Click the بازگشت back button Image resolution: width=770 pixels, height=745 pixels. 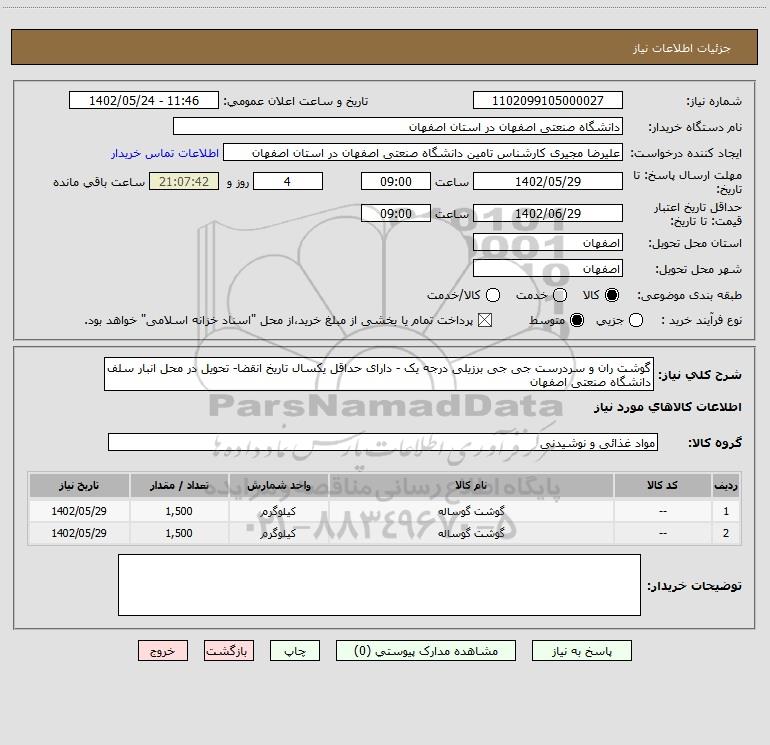(x=229, y=651)
